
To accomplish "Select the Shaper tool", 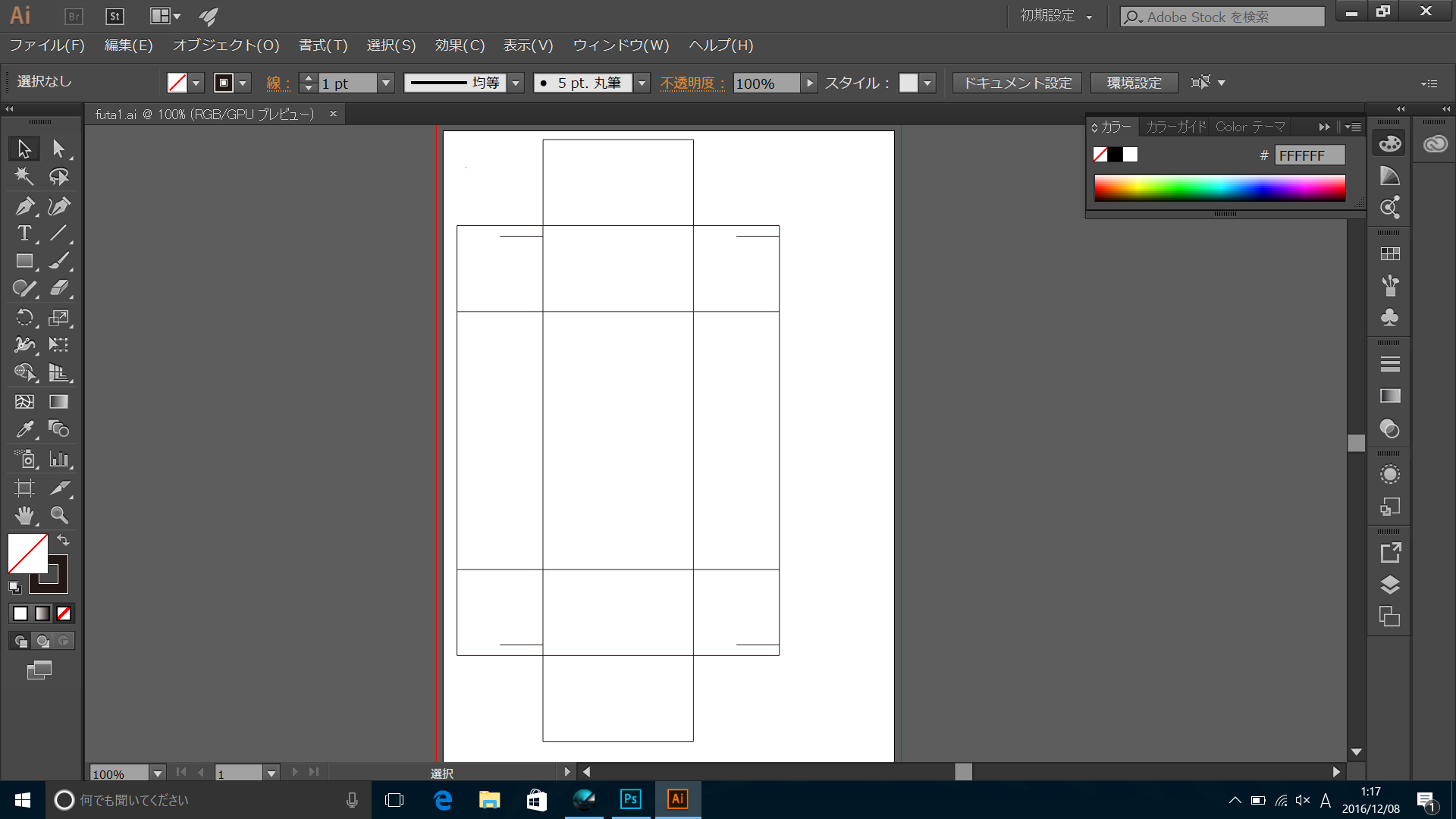I will click(x=24, y=288).
